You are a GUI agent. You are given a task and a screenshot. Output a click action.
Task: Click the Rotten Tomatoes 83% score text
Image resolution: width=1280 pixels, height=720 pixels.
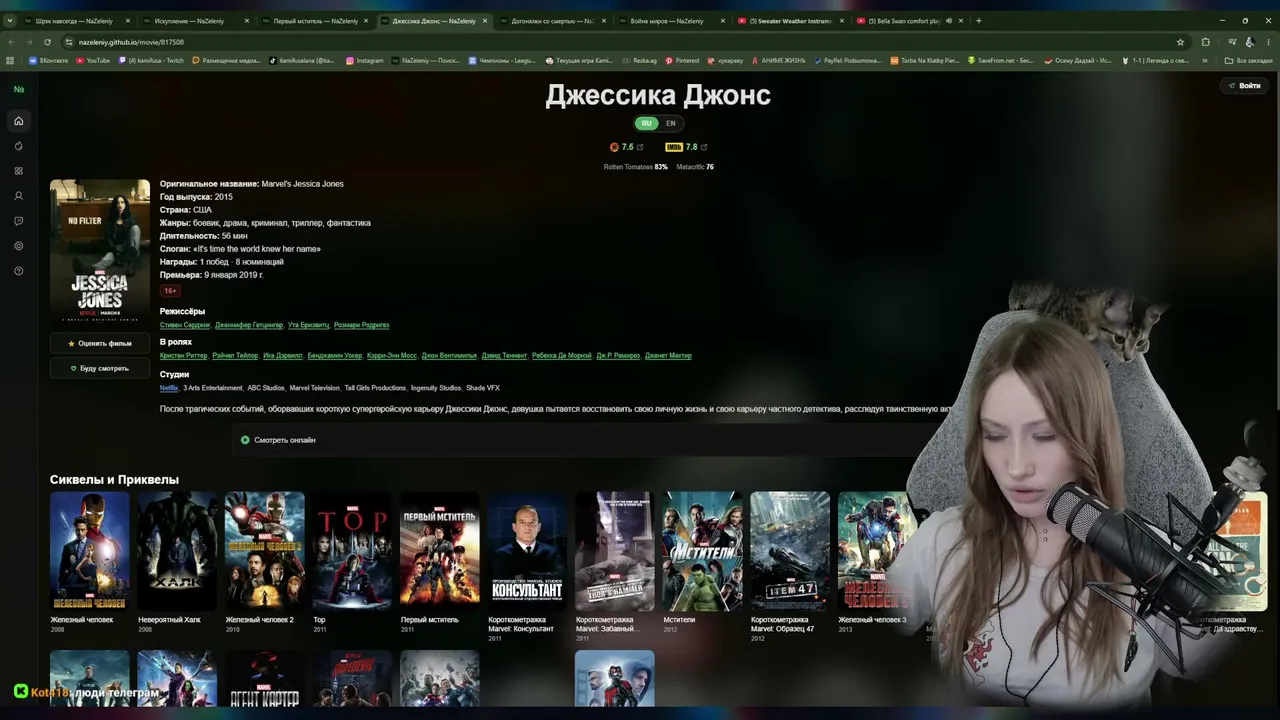[x=636, y=167]
